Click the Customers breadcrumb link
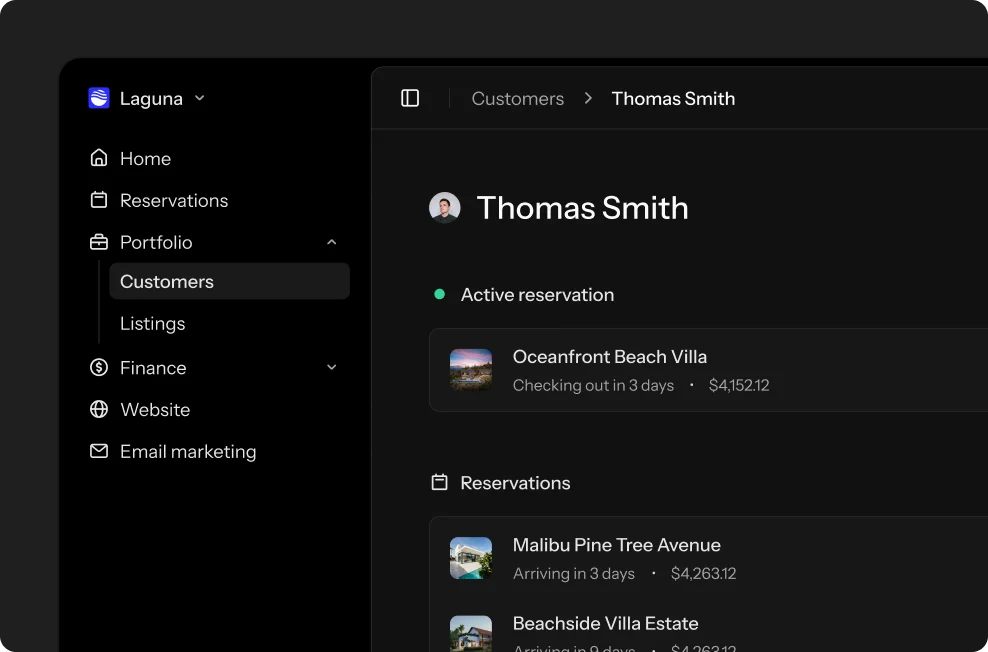 tap(517, 98)
